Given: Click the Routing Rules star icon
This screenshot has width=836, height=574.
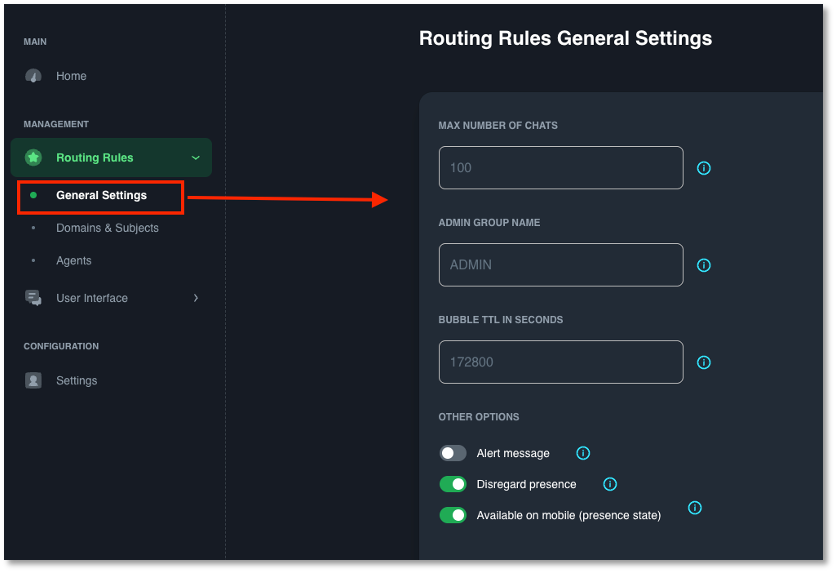Looking at the screenshot, I should (34, 157).
